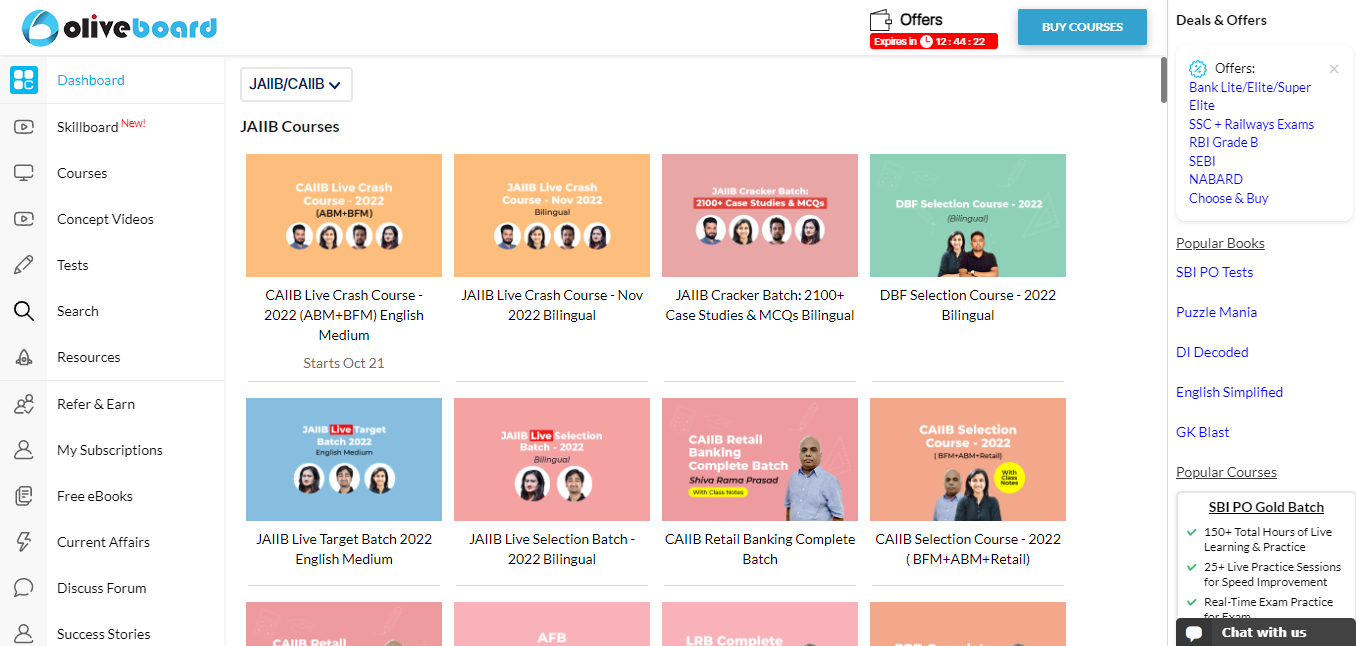
Task: Open JAIIB Live Selection Batch thumbnail
Action: pos(552,459)
